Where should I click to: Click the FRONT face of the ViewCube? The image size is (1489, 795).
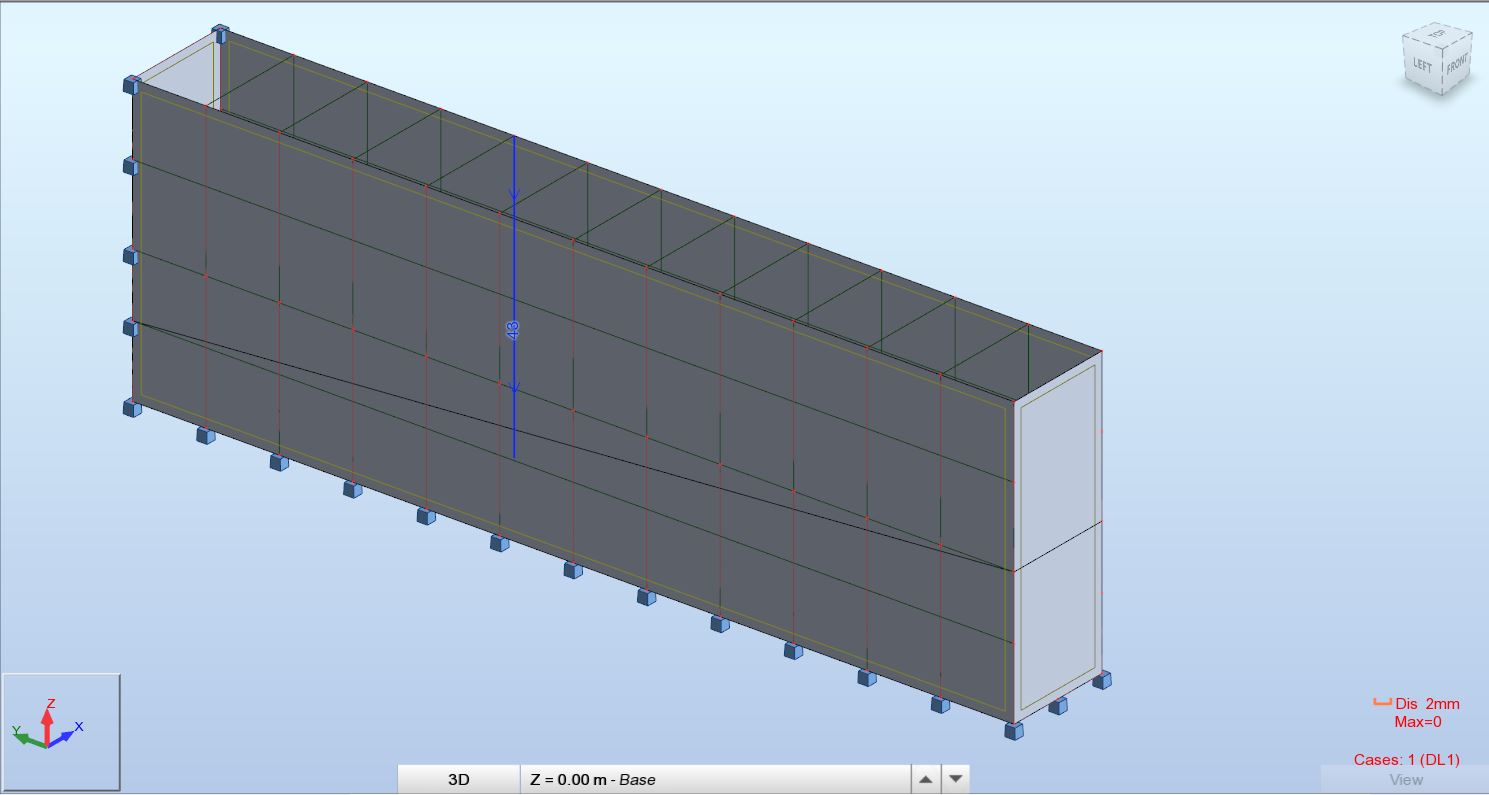click(x=1457, y=63)
